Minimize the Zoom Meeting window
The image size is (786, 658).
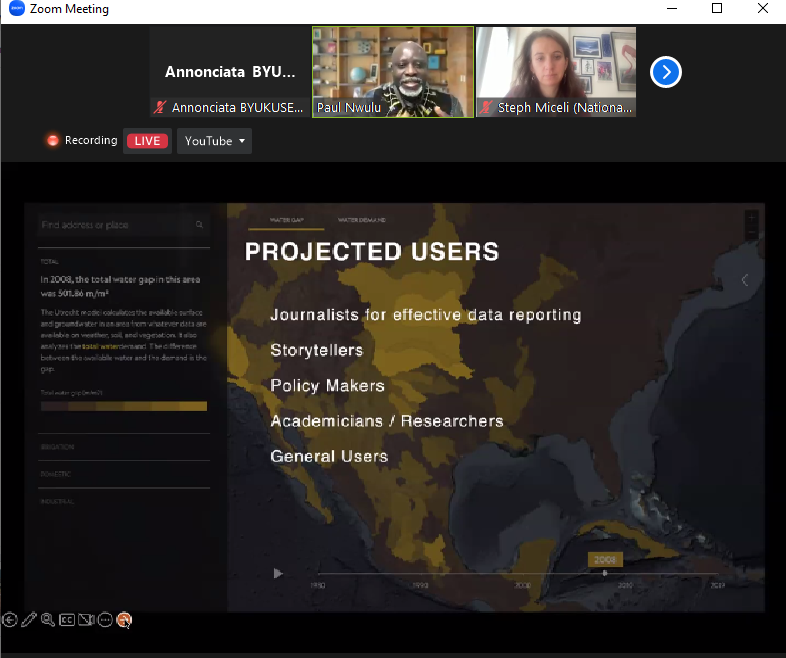[672, 9]
